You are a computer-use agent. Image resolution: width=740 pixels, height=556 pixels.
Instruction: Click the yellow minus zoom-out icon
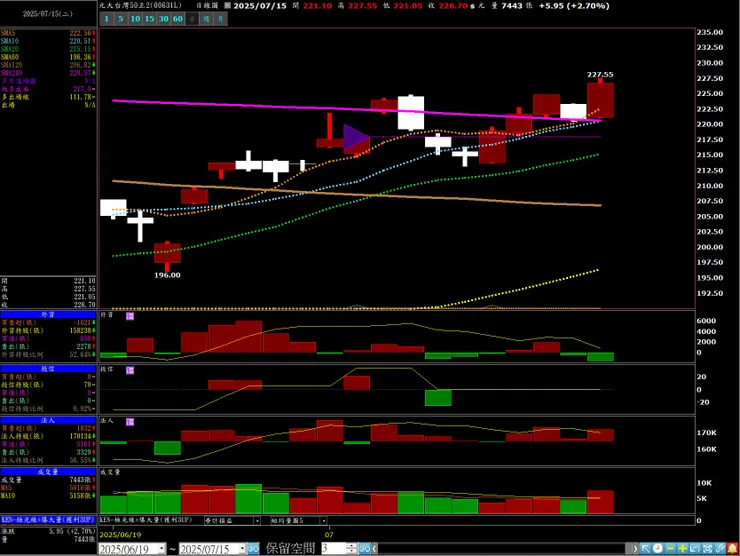coord(670,548)
